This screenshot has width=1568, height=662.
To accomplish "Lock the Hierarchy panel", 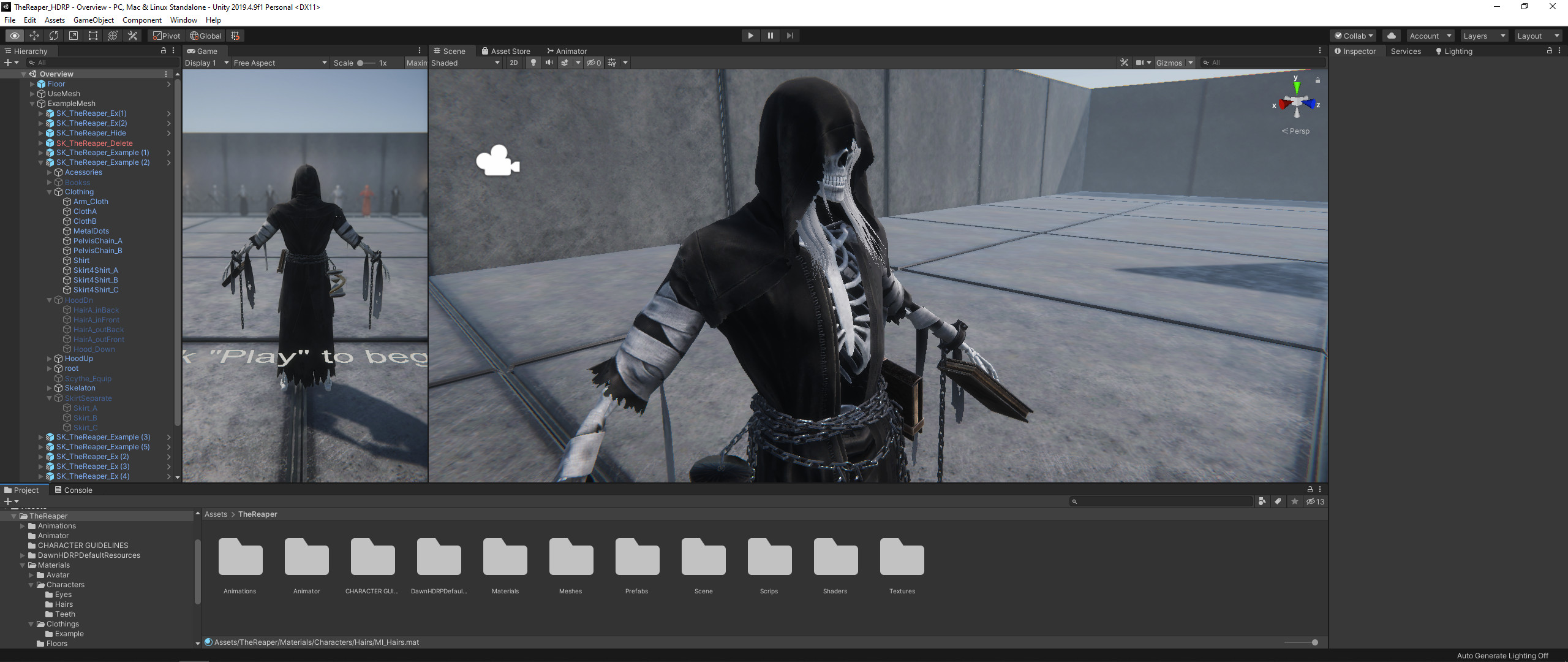I will [164, 51].
